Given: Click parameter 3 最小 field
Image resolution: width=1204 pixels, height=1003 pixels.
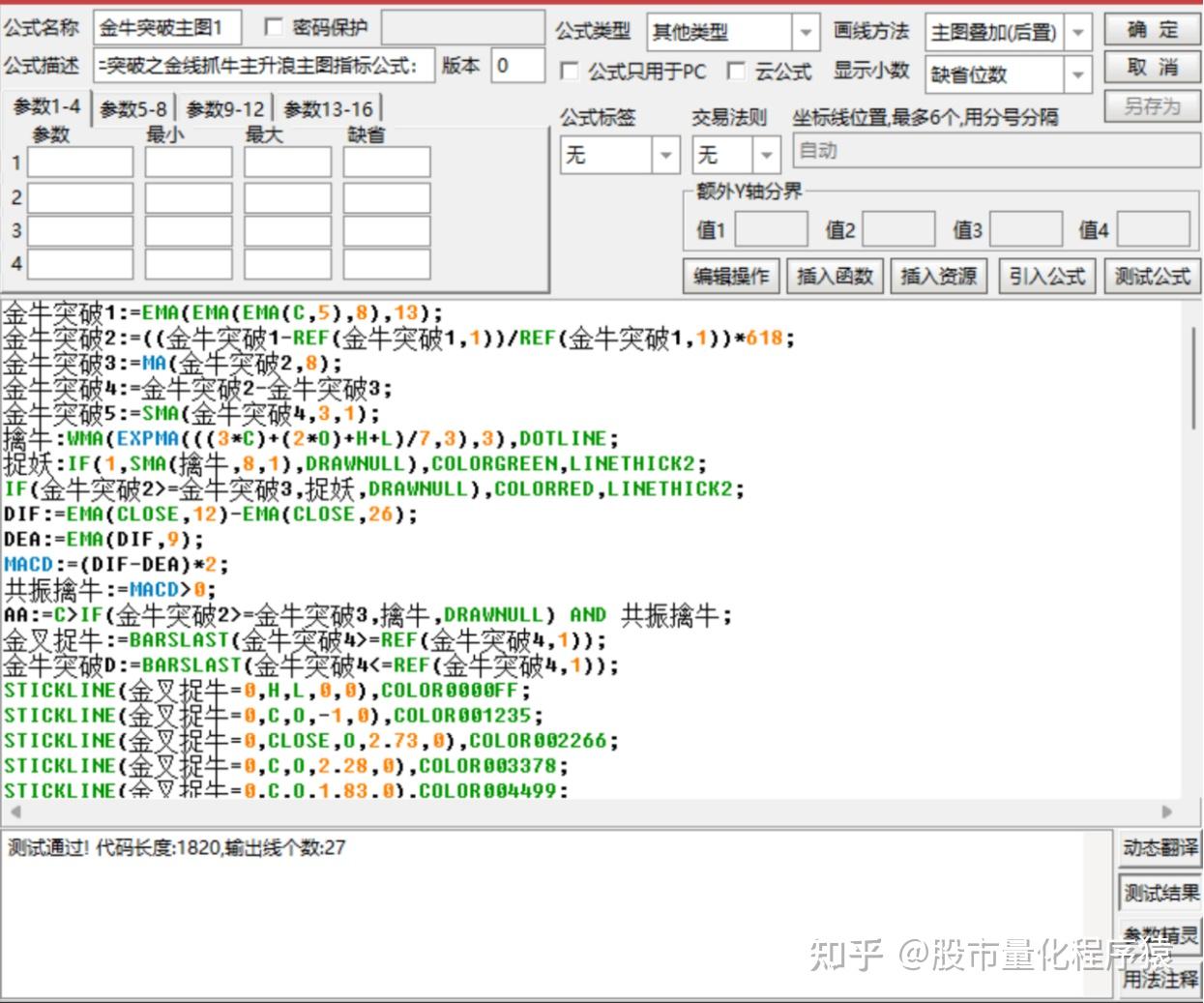Looking at the screenshot, I should (189, 230).
